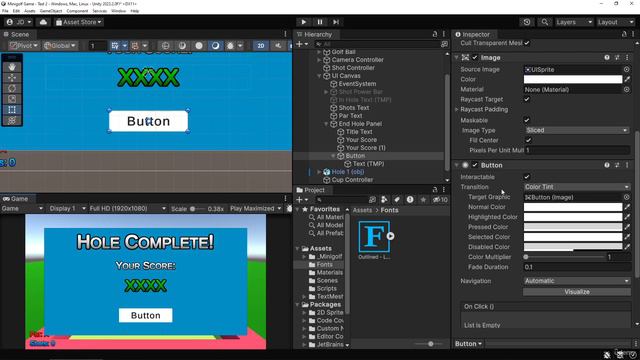Open the Button component help icon
The image size is (640, 360).
coord(607,165)
